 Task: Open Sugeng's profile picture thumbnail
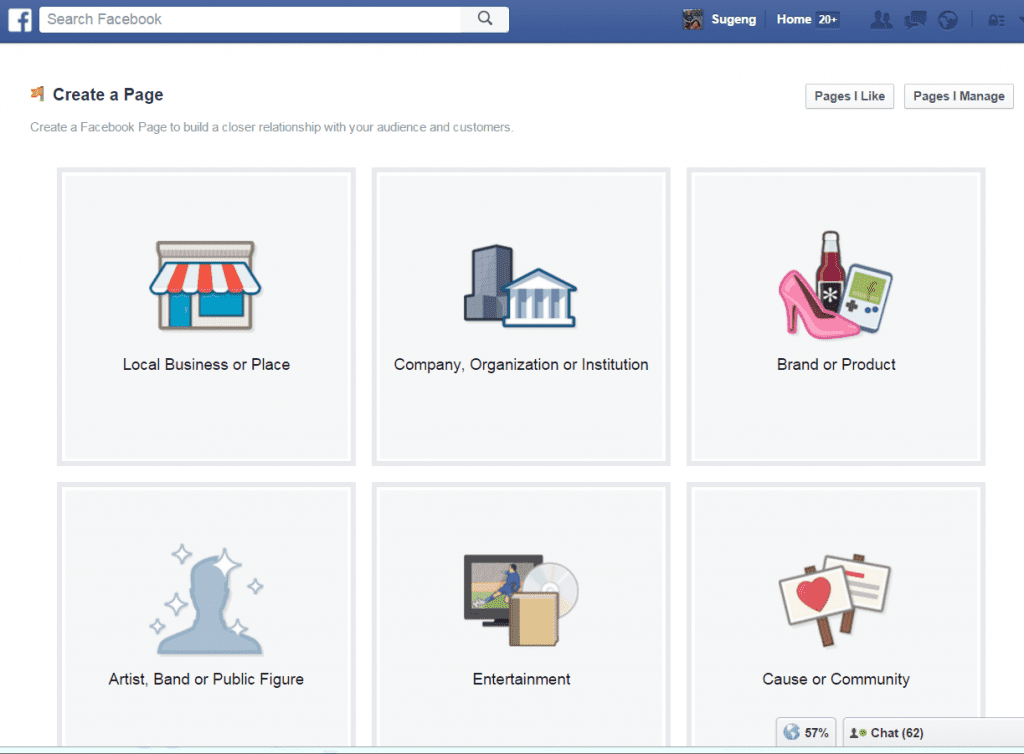[x=692, y=20]
